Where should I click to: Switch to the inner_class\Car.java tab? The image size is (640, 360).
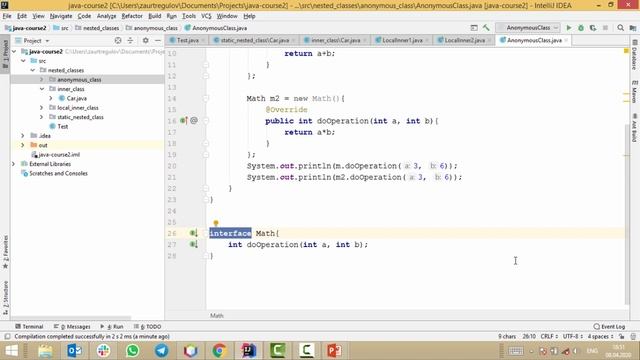336,40
